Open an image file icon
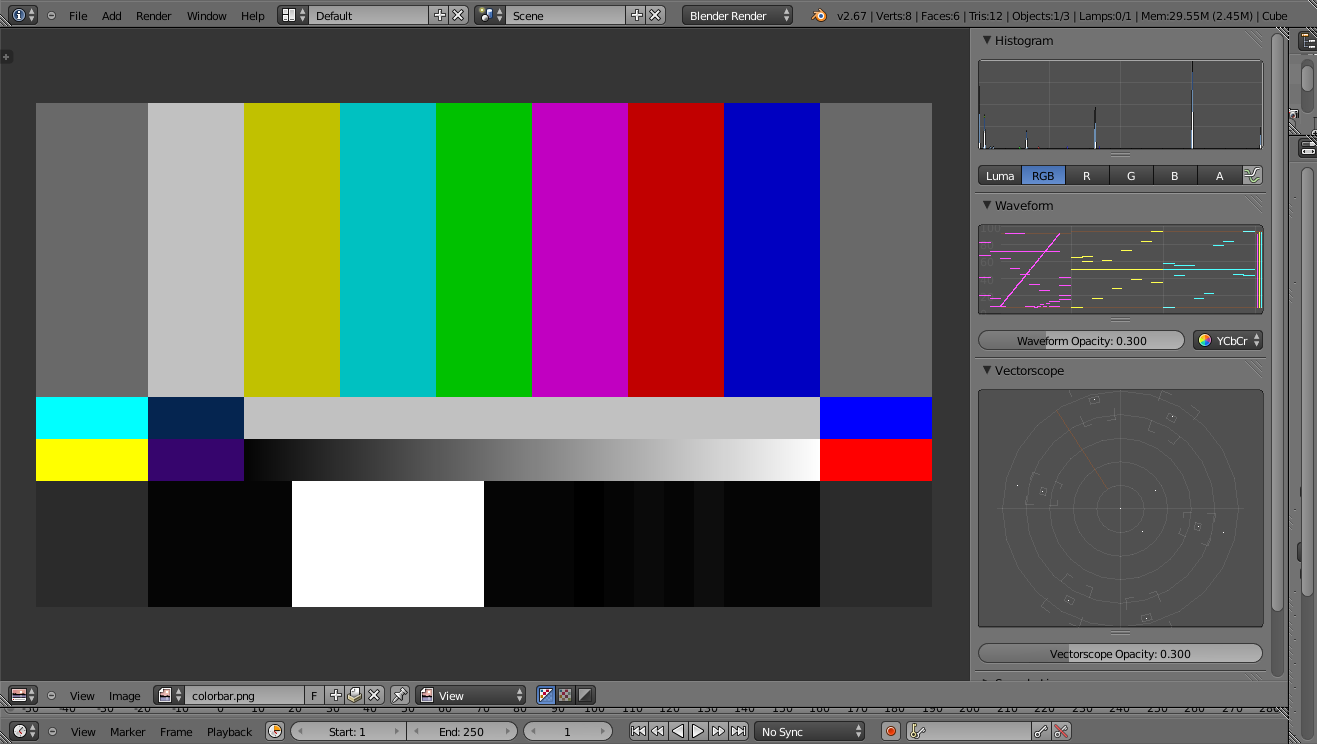Viewport: 1317px width, 744px height. 354,695
